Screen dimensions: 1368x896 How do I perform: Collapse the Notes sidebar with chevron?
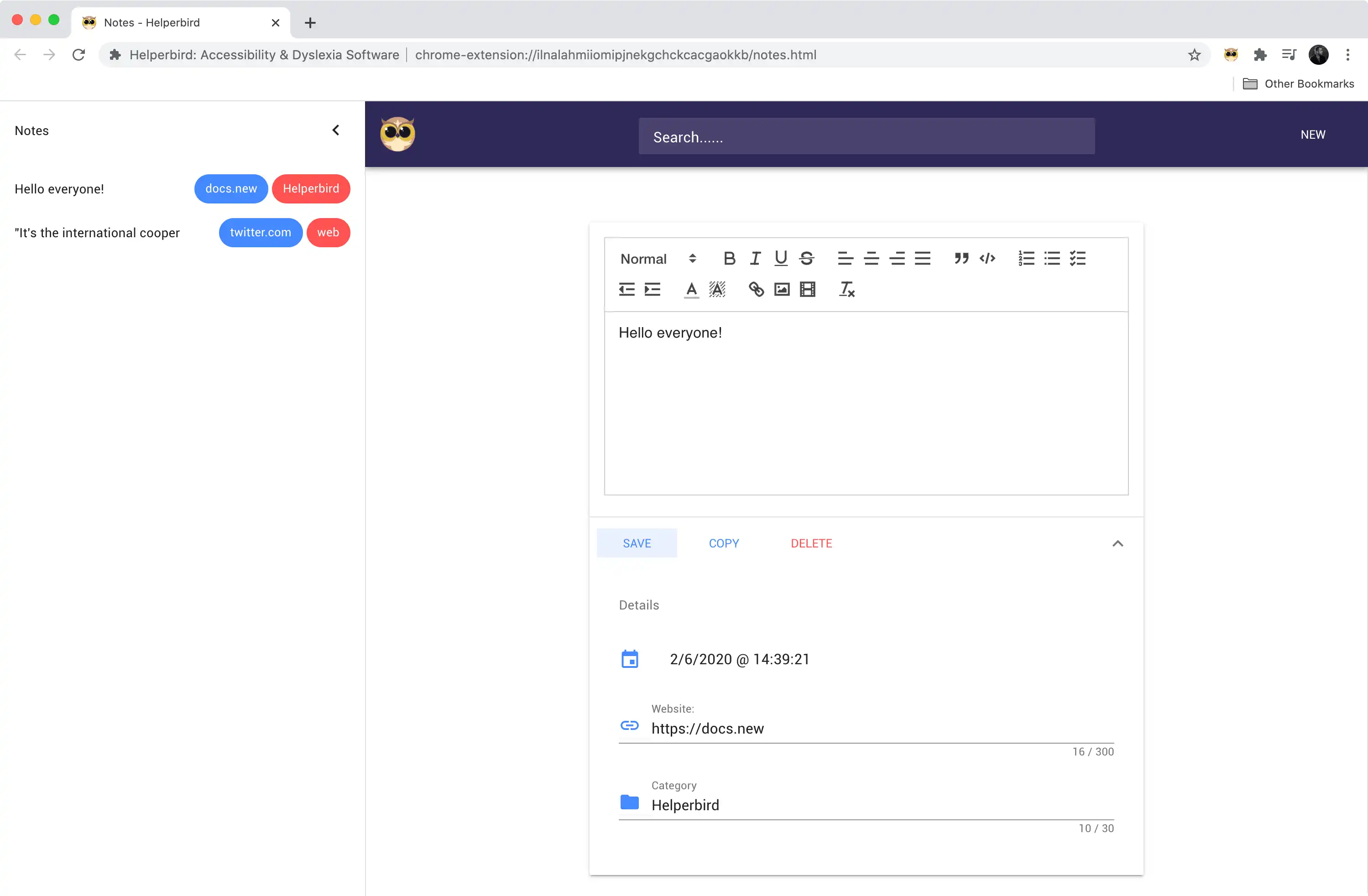click(x=336, y=130)
